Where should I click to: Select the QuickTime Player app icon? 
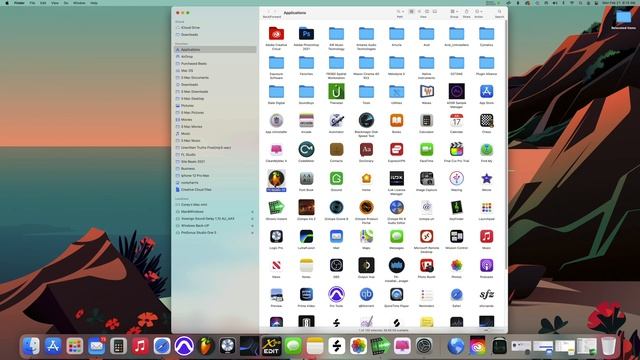[x=396, y=294]
